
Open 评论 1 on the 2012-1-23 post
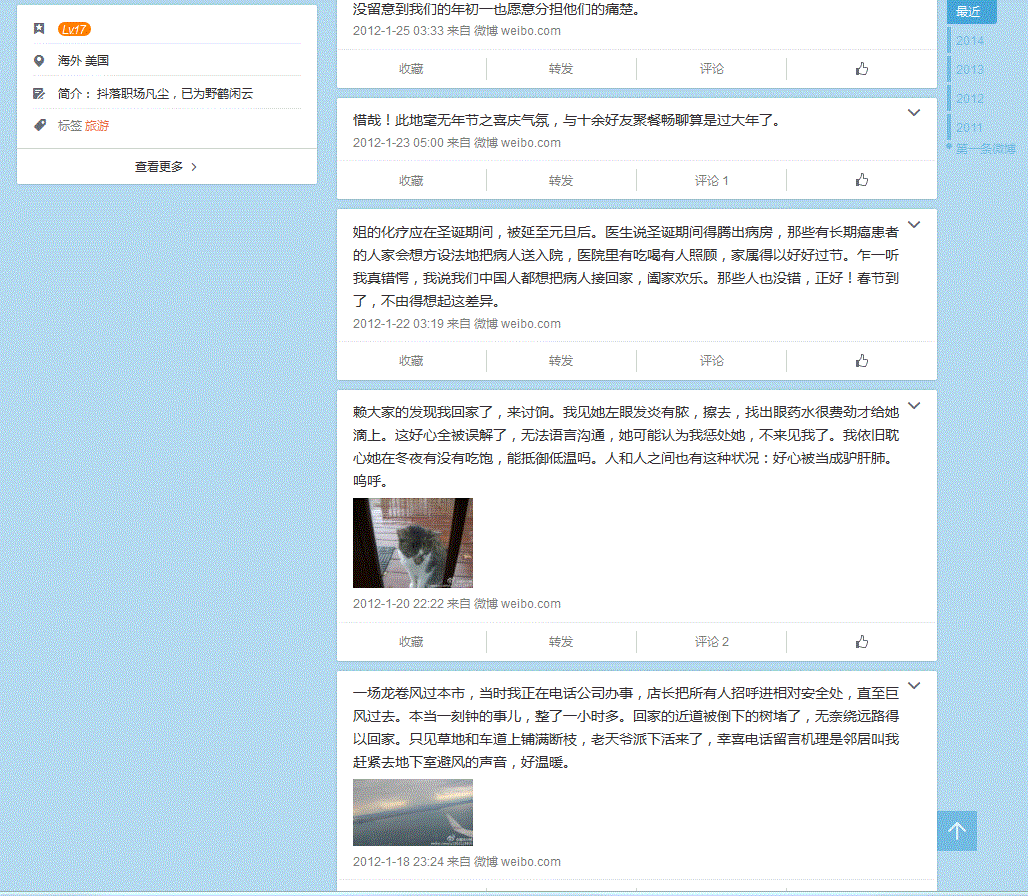click(x=711, y=181)
